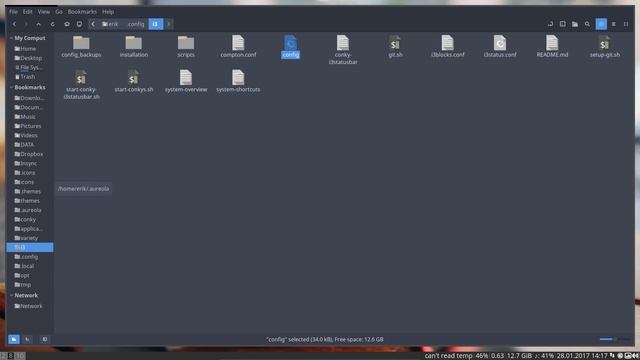Switch to compact view

click(626, 24)
